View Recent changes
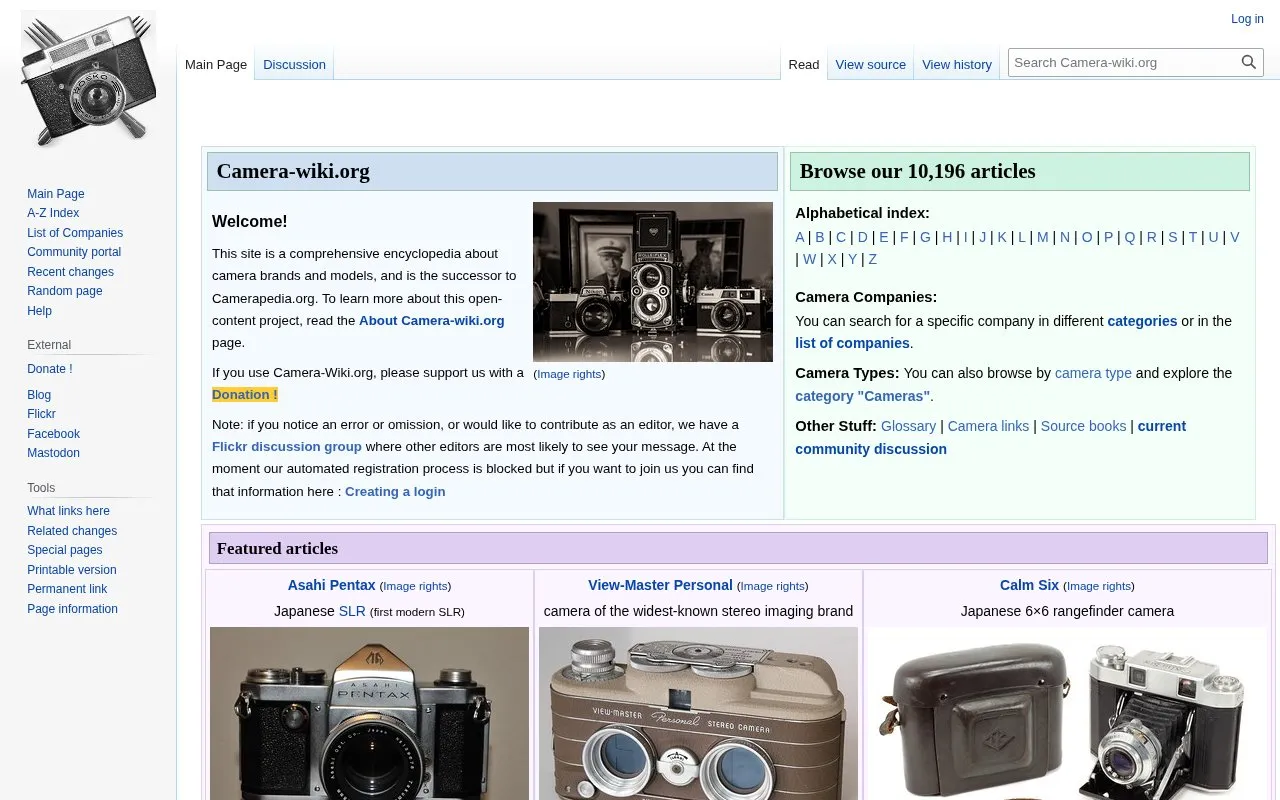This screenshot has width=1280, height=800. tap(70, 272)
